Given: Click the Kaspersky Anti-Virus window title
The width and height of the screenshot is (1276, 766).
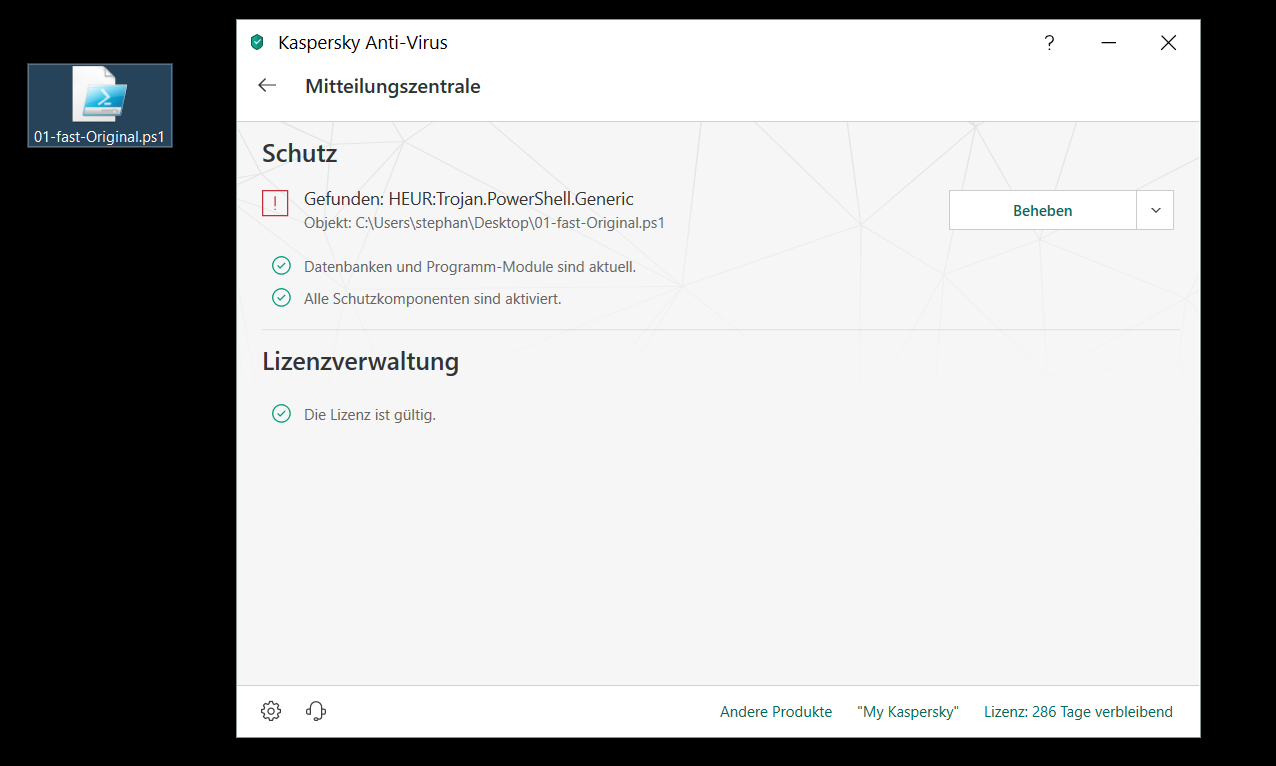Looking at the screenshot, I should [x=363, y=43].
